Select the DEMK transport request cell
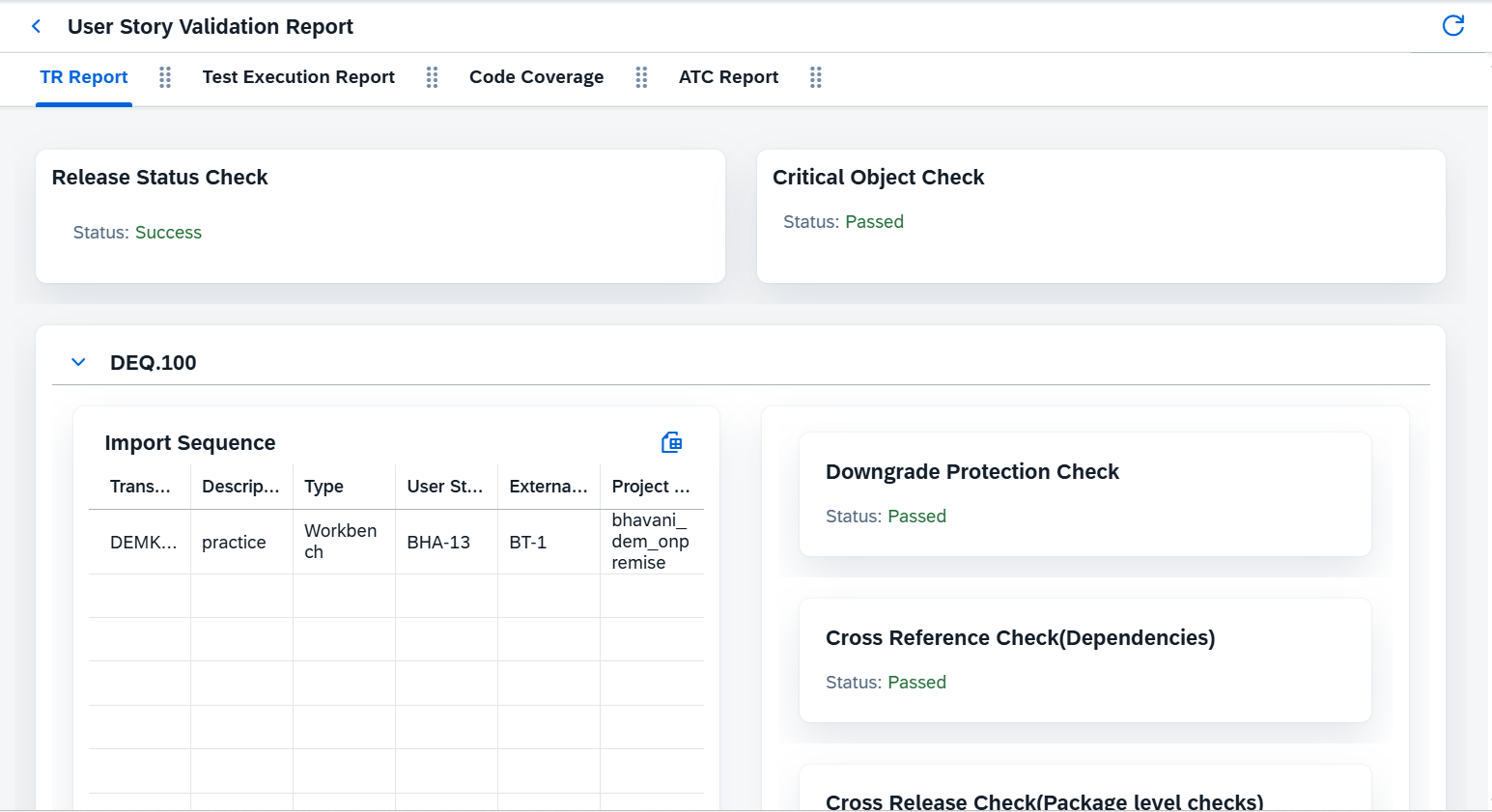Screen dimensions: 1492x812 click(143, 543)
